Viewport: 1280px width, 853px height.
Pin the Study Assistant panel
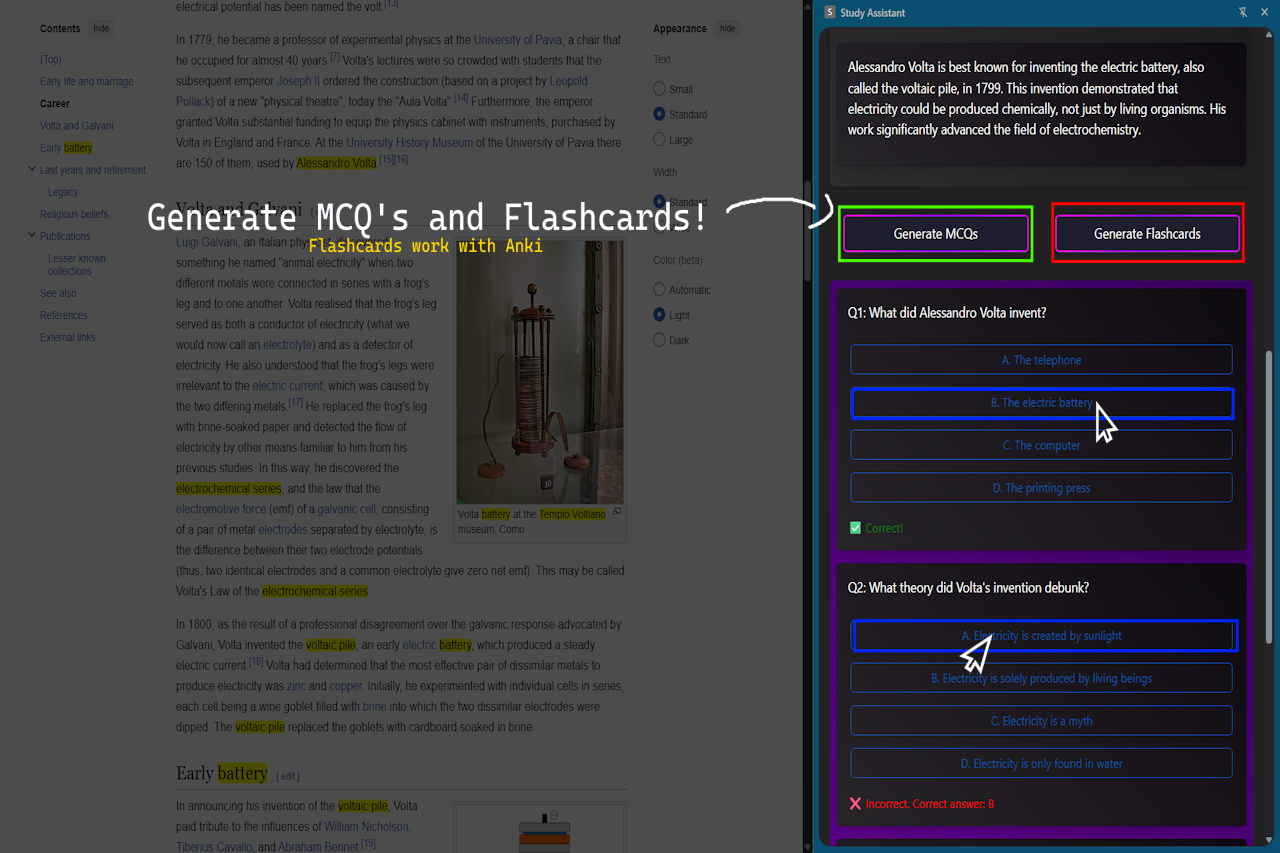click(1243, 13)
